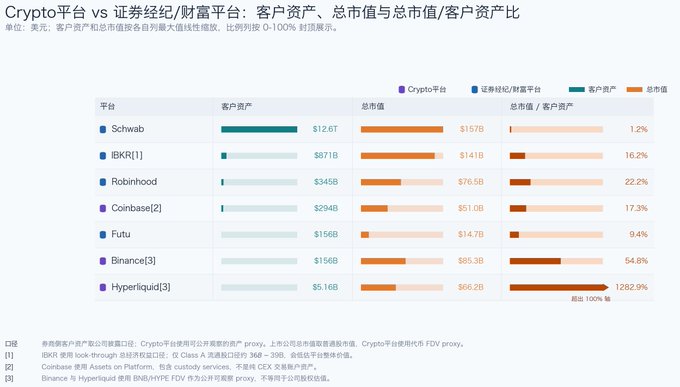Click footnote [2] about Coinbase Assets on Platform
Viewport: 680px width, 387px height.
(180, 367)
